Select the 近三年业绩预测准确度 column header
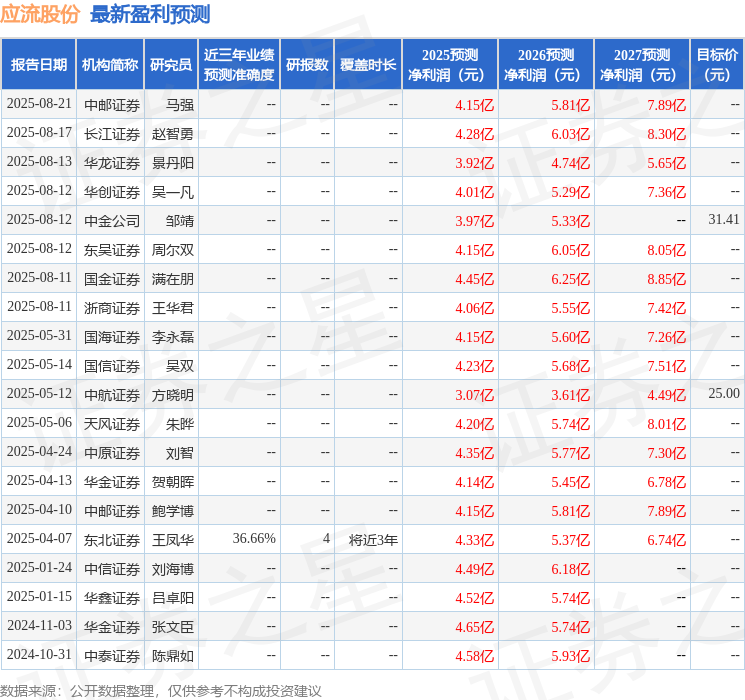Viewport: 745px width, 700px height. point(239,65)
